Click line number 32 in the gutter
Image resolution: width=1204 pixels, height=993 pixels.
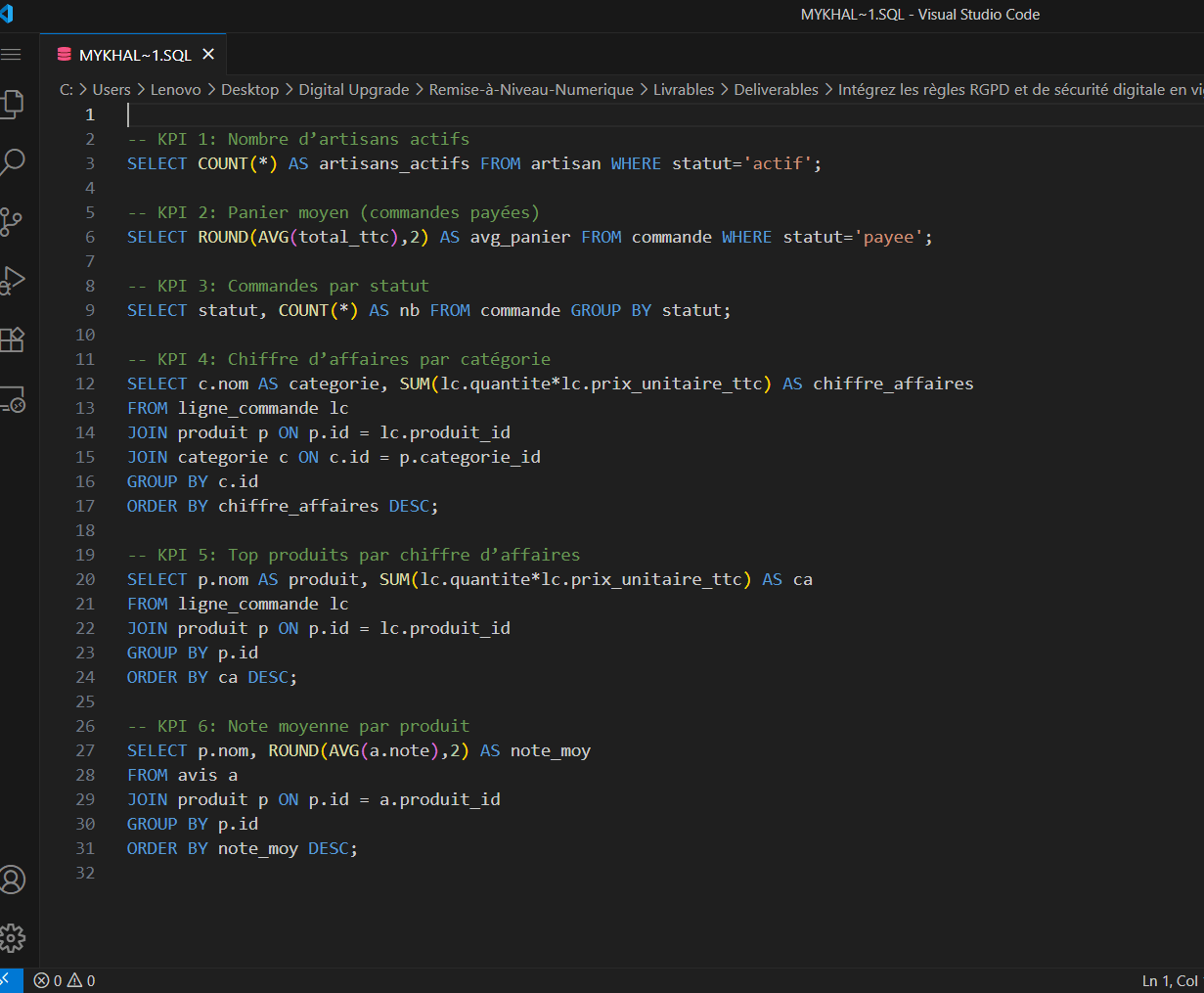coord(85,873)
